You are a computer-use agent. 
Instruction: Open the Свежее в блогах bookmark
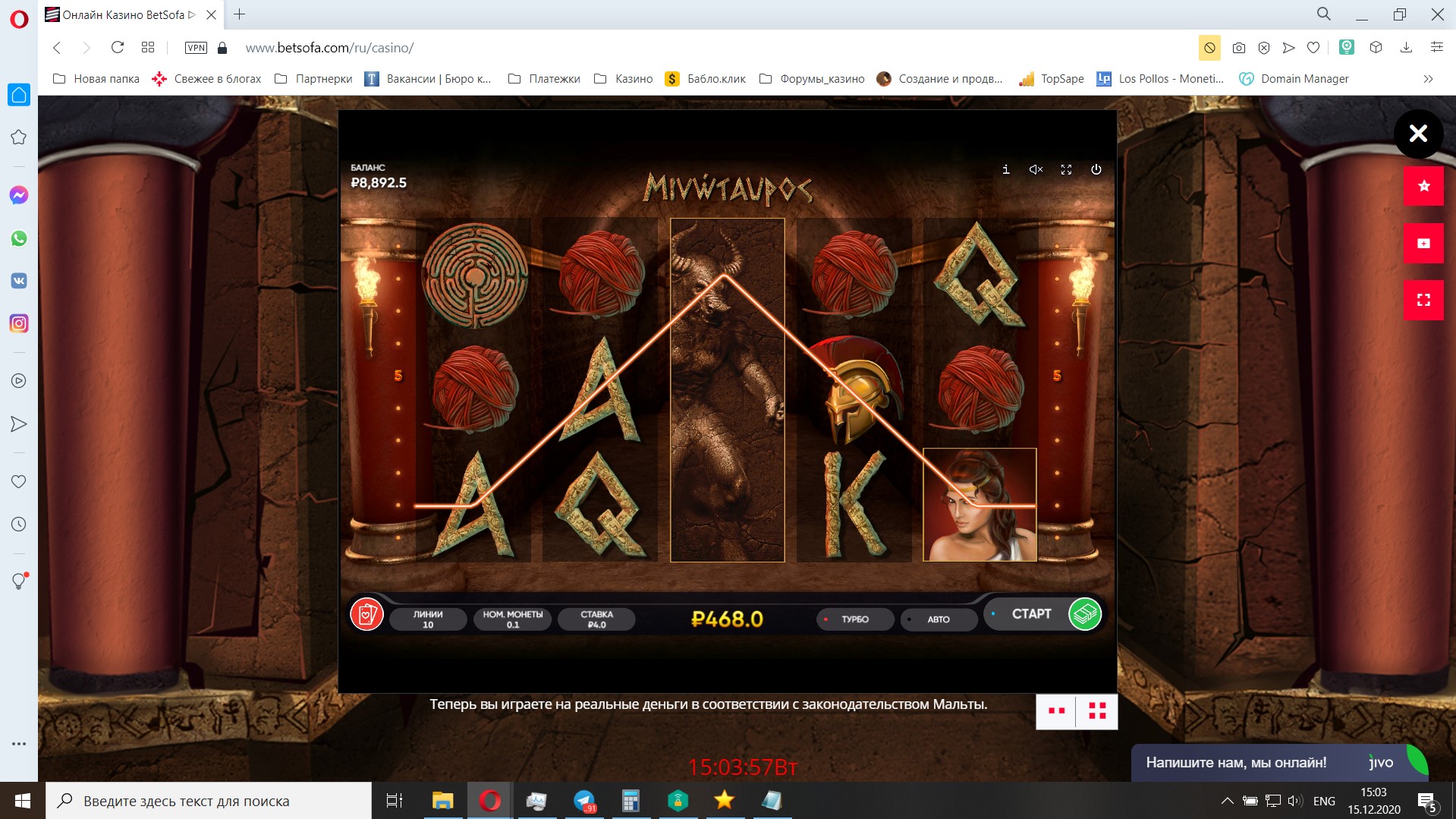pyautogui.click(x=206, y=79)
